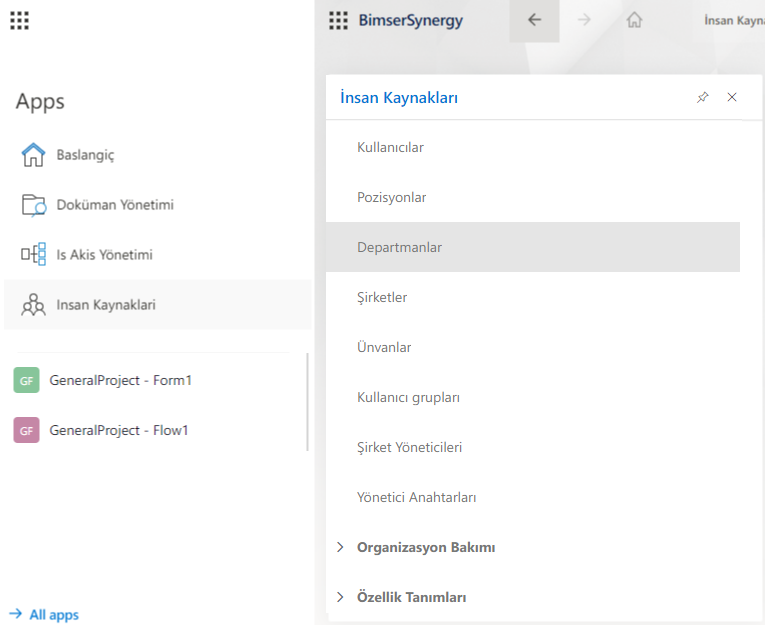Close the İnsan Kaynakları panel

(732, 97)
